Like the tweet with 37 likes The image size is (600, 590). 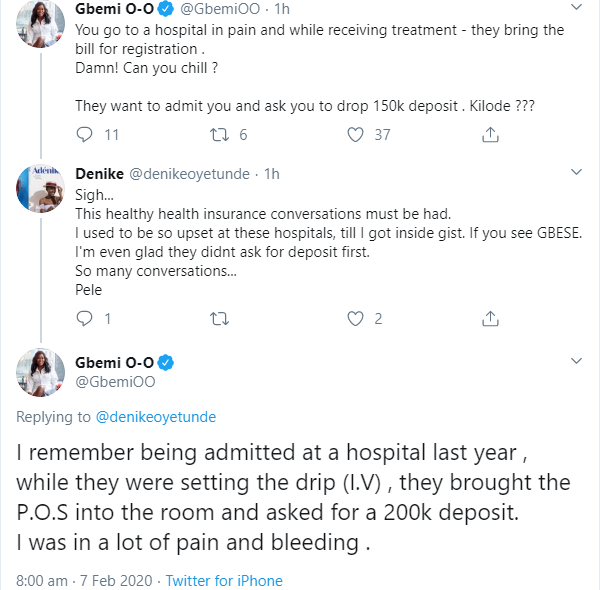pyautogui.click(x=354, y=134)
